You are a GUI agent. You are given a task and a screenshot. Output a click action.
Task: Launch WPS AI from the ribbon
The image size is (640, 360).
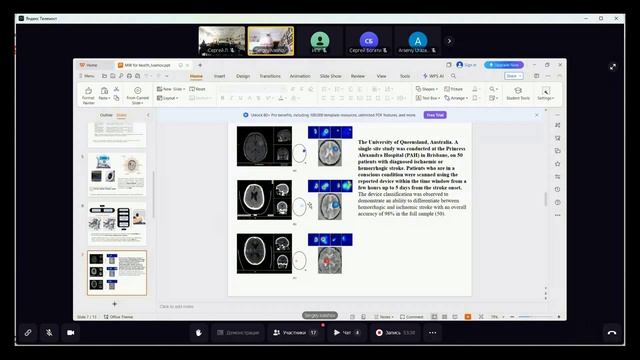[x=433, y=76]
